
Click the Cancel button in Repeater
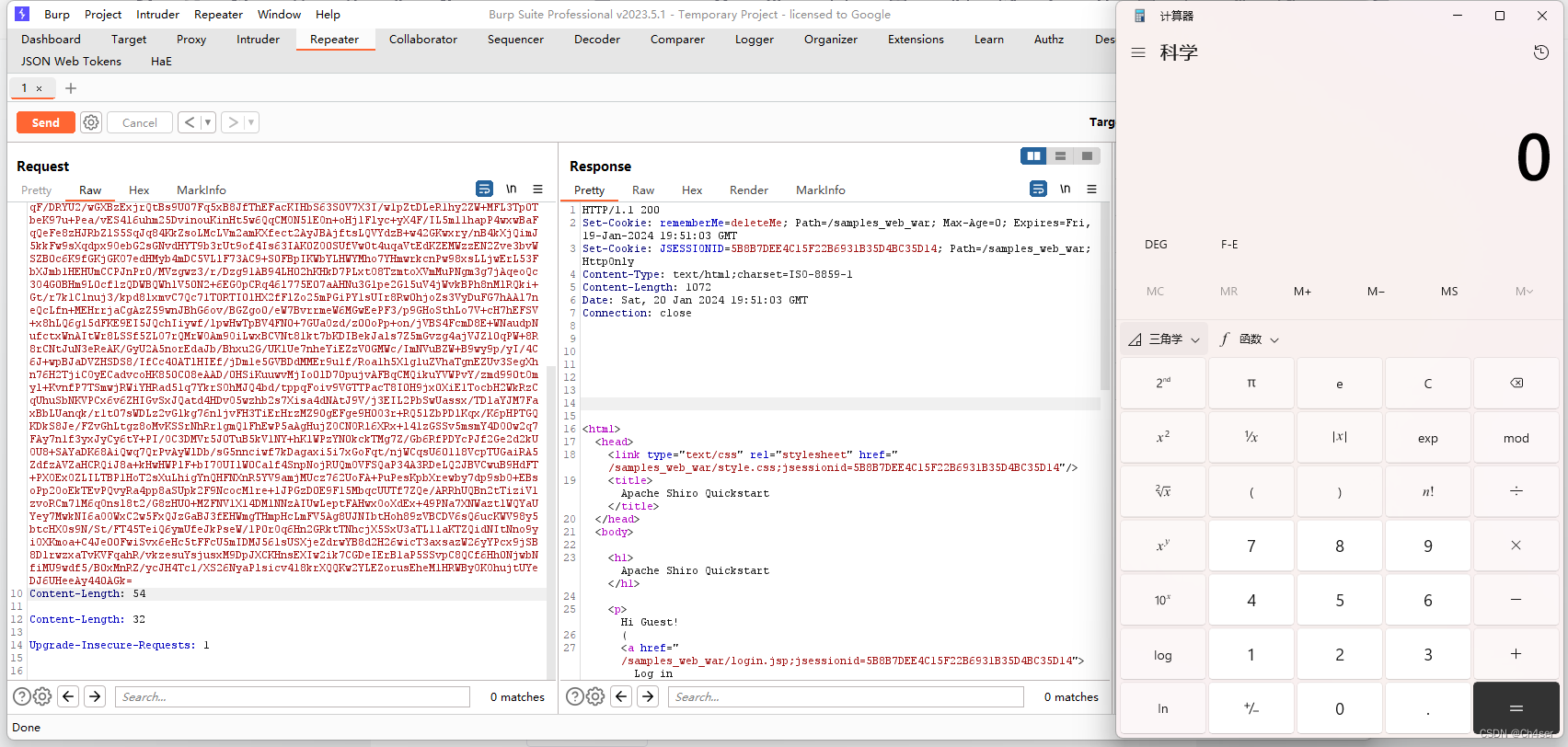(140, 122)
